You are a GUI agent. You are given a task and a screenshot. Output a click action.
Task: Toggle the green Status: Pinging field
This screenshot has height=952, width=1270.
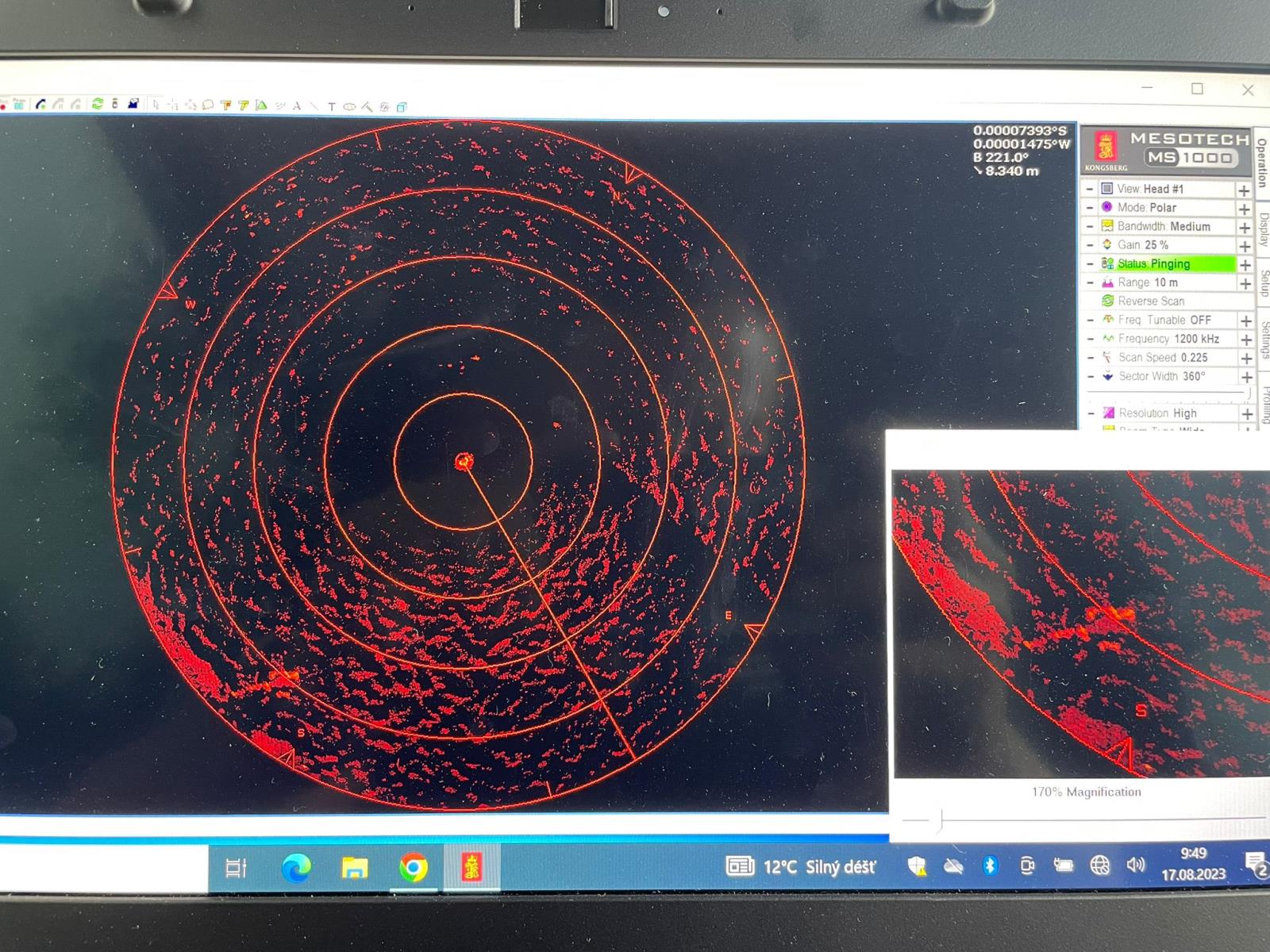tap(1167, 263)
